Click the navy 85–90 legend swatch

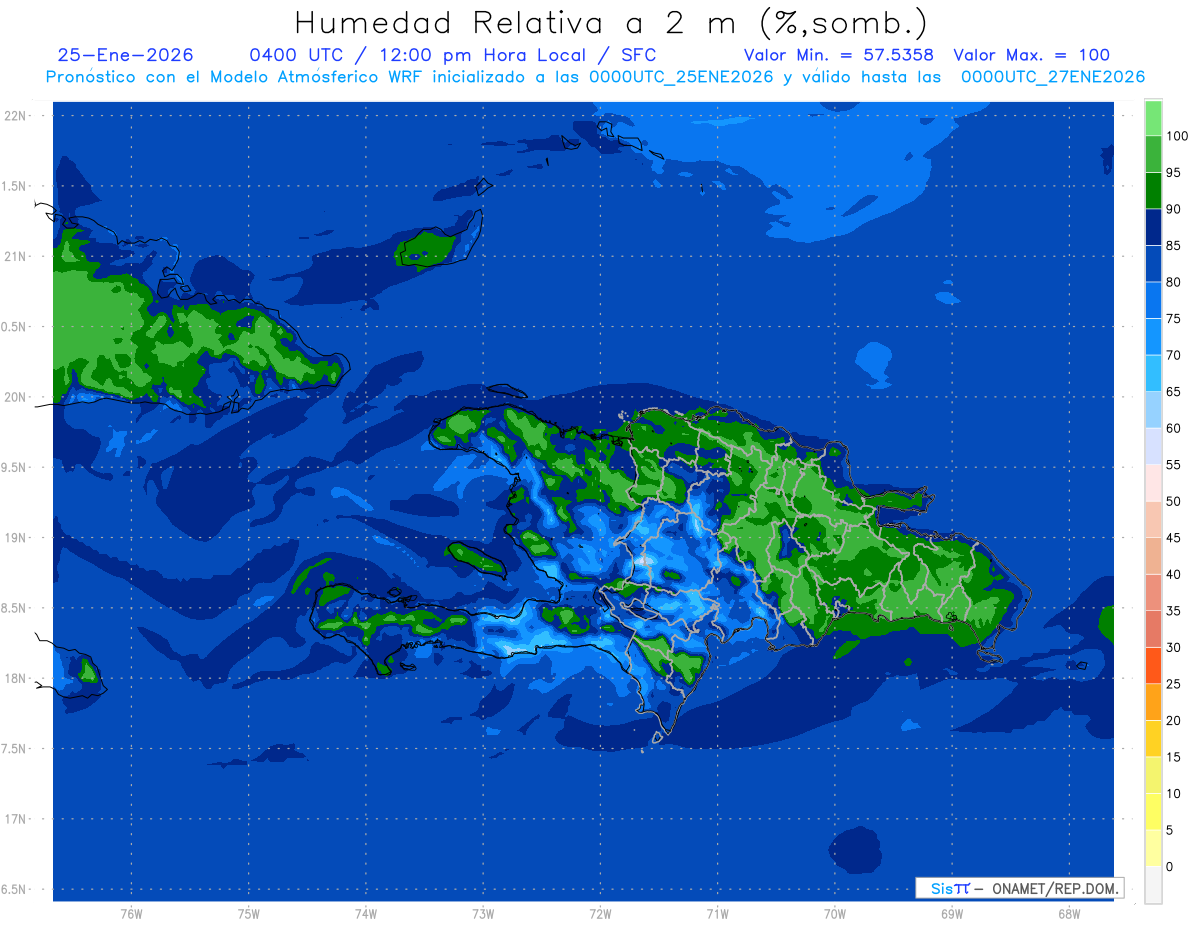point(1153,227)
